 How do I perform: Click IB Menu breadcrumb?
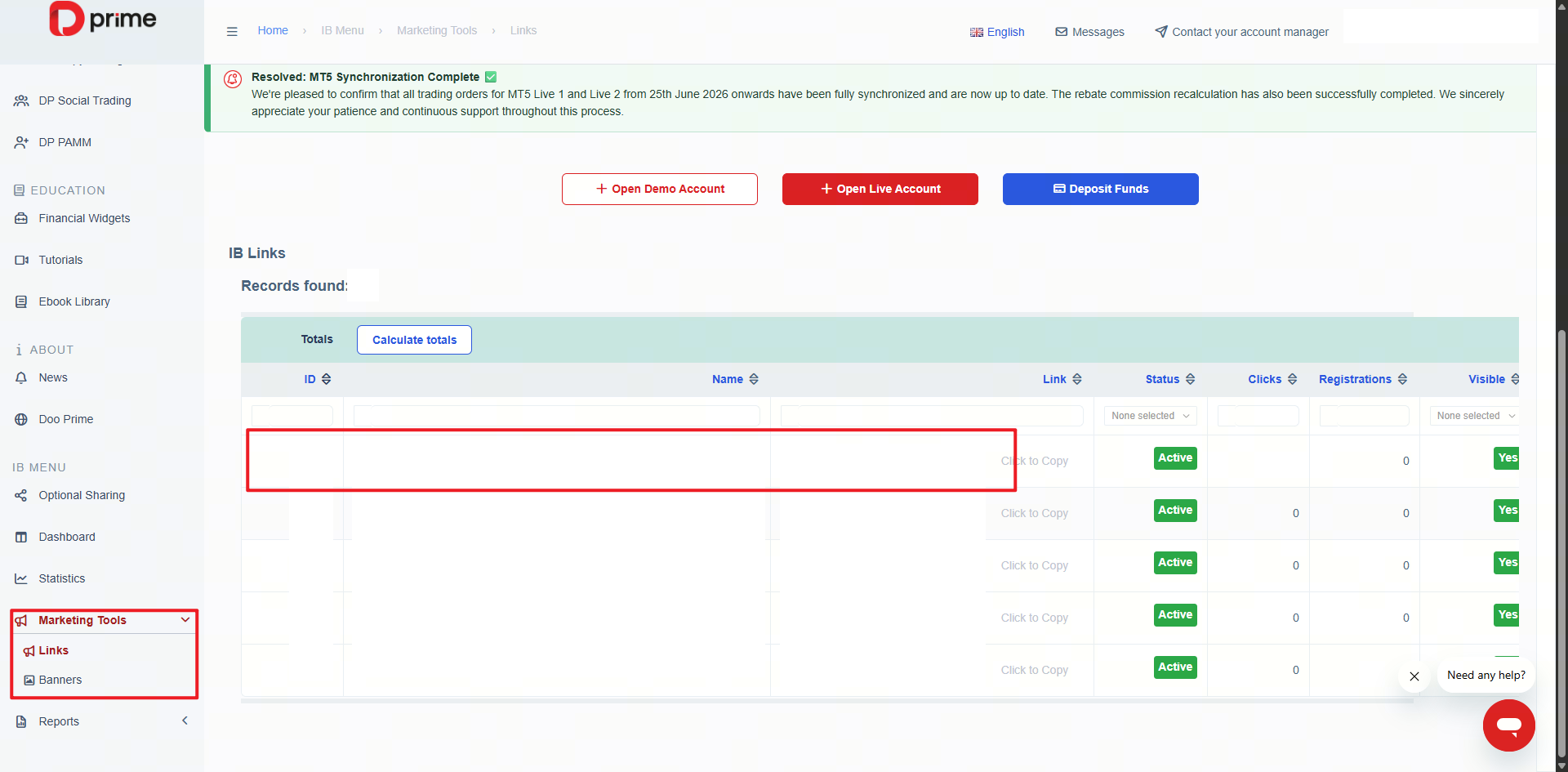(x=342, y=30)
